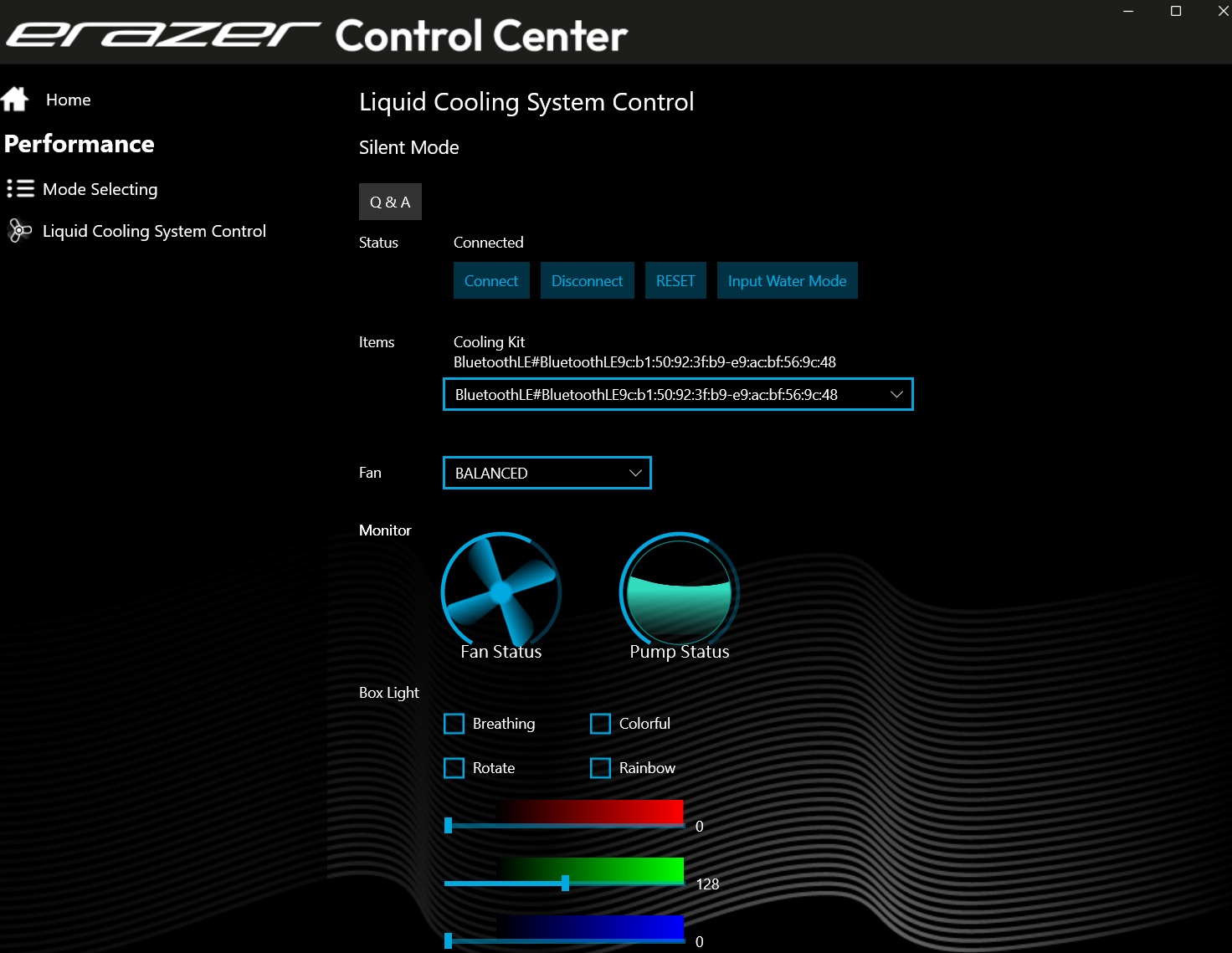Click the Performance section heading
Image resolution: width=1232 pixels, height=953 pixels.
pyautogui.click(x=80, y=144)
